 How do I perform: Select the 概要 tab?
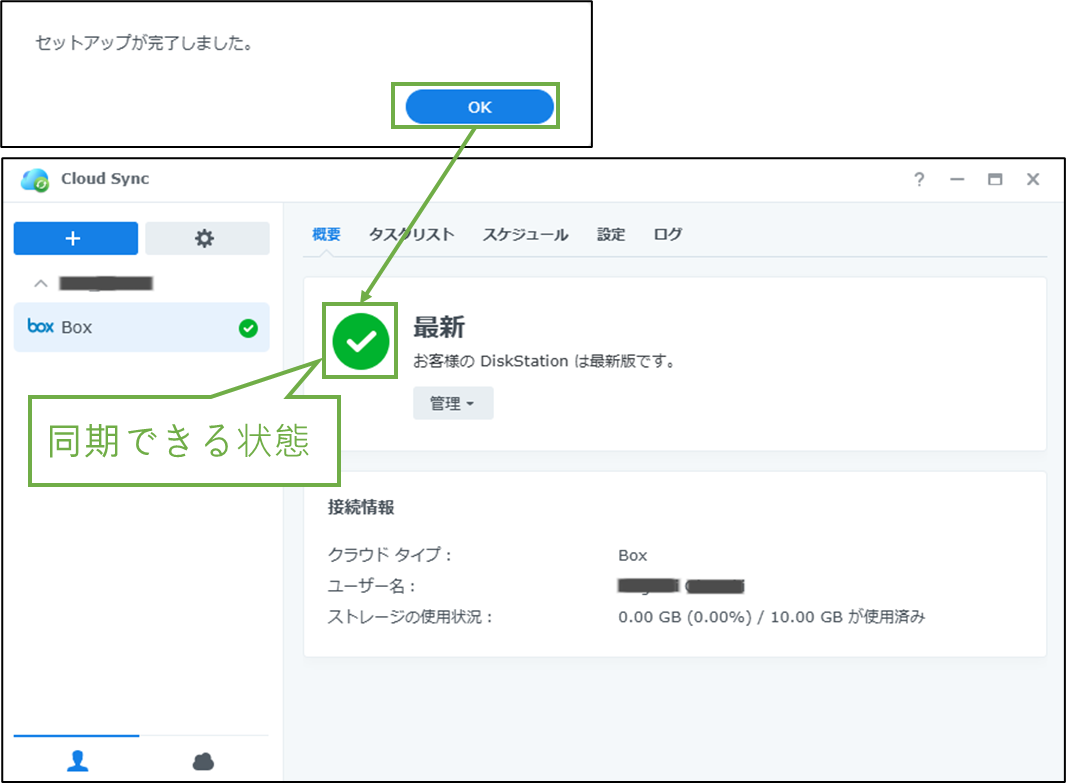(x=325, y=234)
